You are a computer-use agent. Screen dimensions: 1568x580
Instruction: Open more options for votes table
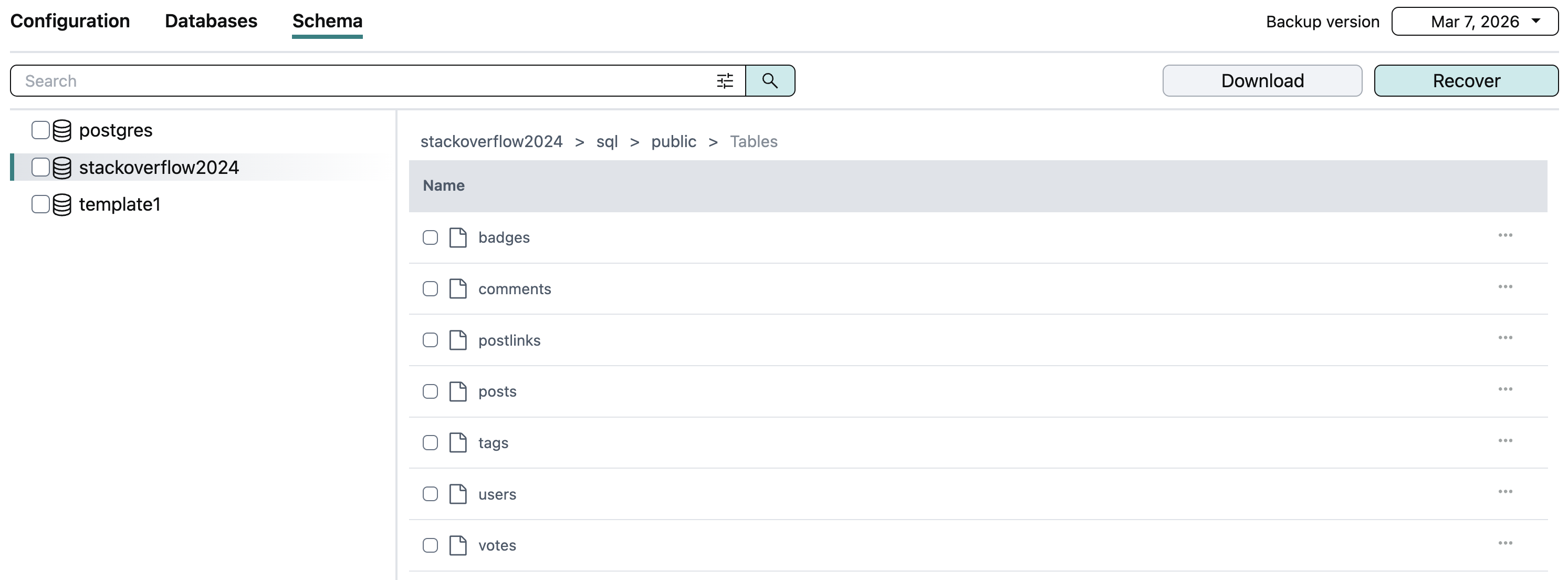[1504, 543]
